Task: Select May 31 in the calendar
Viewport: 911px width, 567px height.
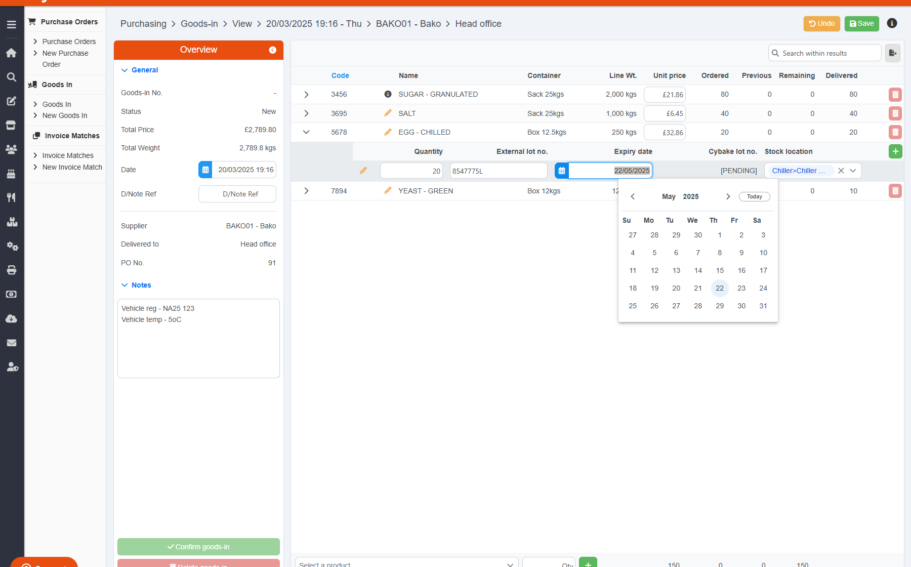Action: [x=763, y=306]
